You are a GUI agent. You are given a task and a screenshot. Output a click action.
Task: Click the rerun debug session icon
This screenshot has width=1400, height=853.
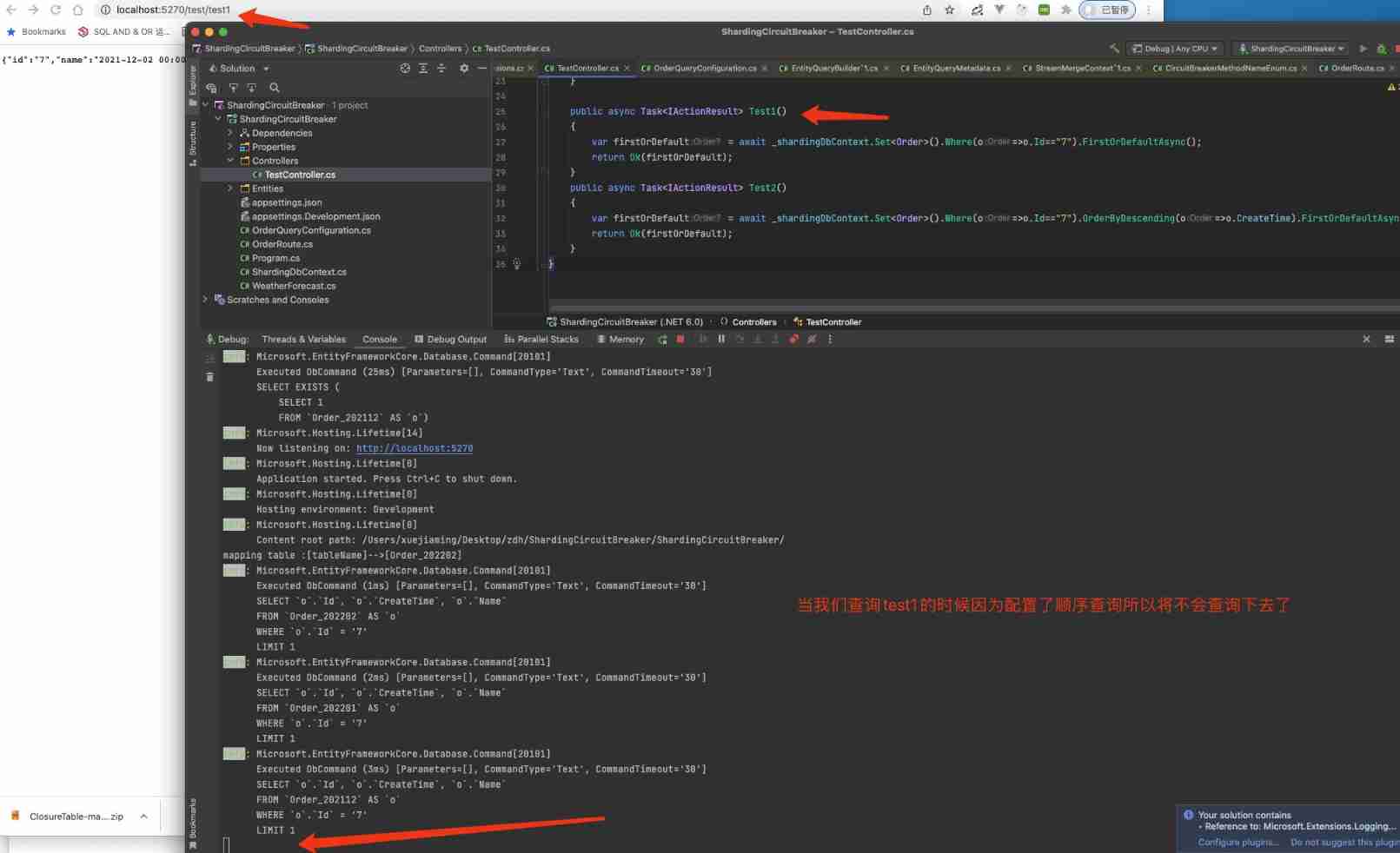(662, 340)
